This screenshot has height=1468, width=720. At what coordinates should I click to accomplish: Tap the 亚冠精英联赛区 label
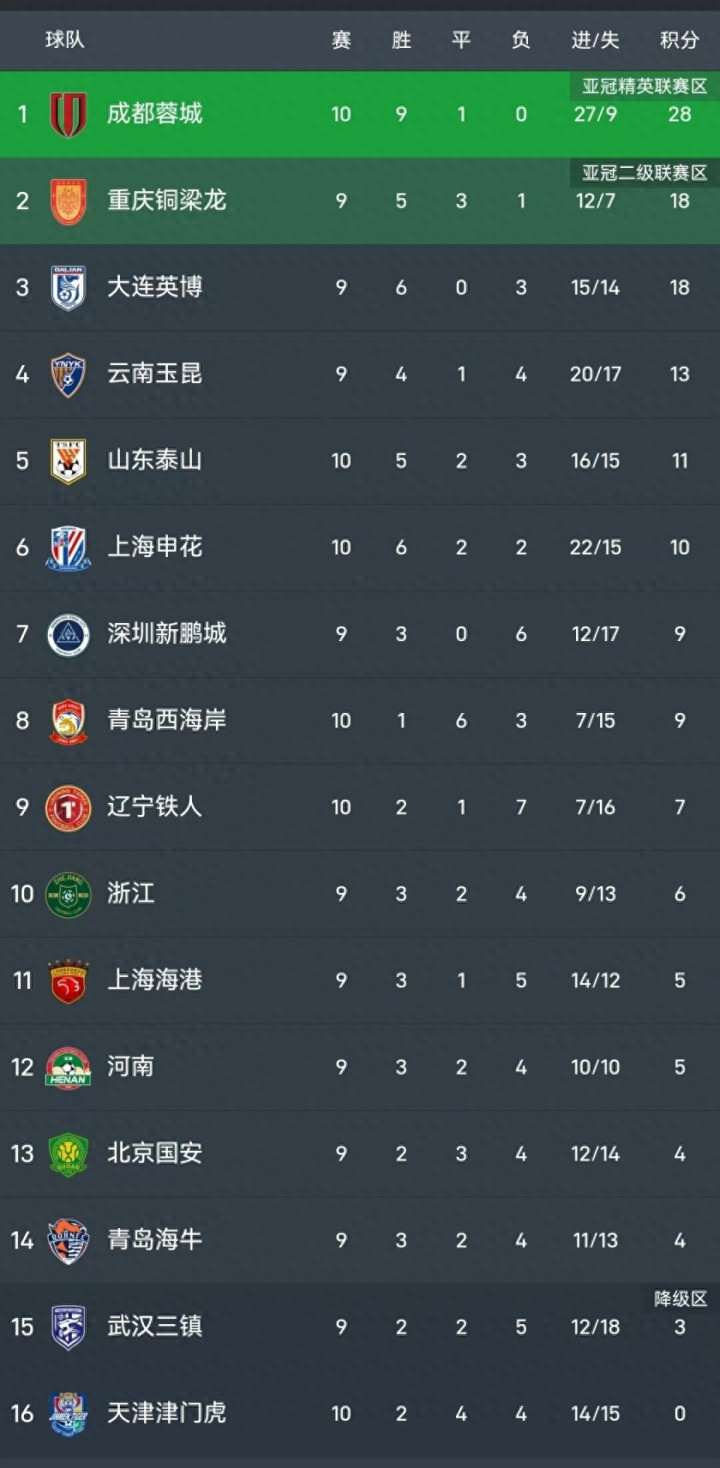tap(645, 87)
